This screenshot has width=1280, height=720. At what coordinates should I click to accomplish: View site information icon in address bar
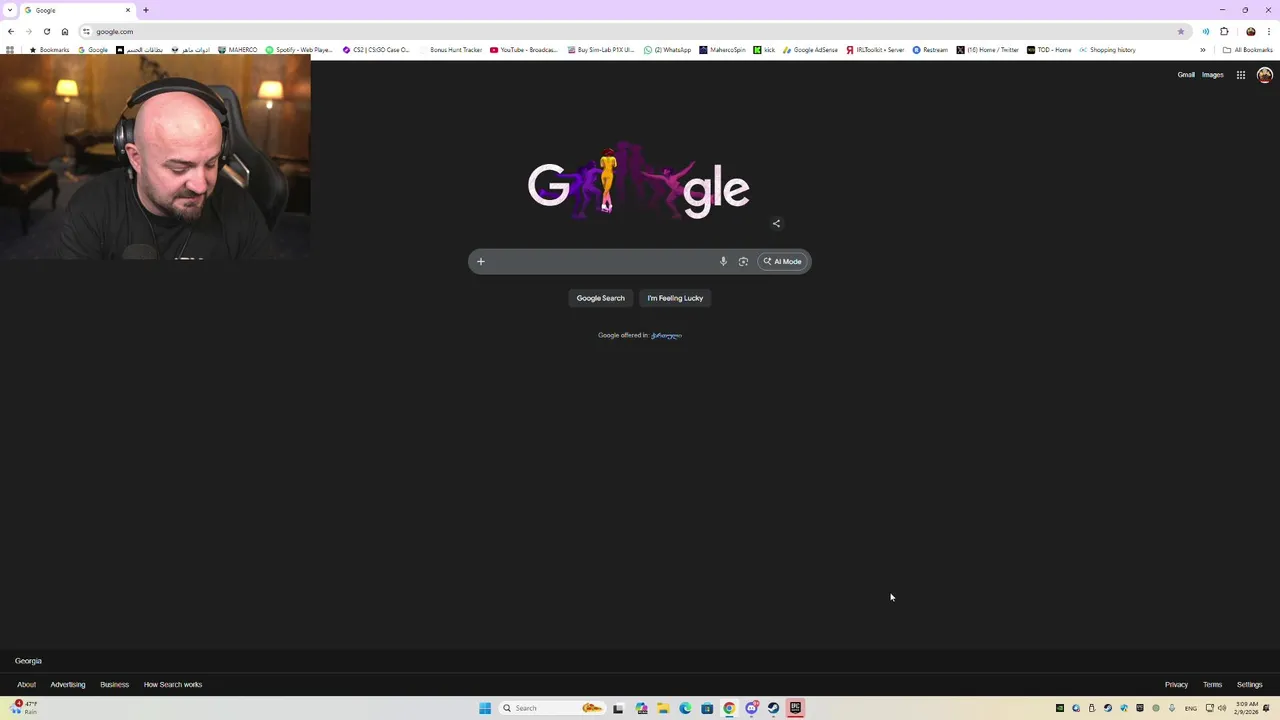(87, 31)
